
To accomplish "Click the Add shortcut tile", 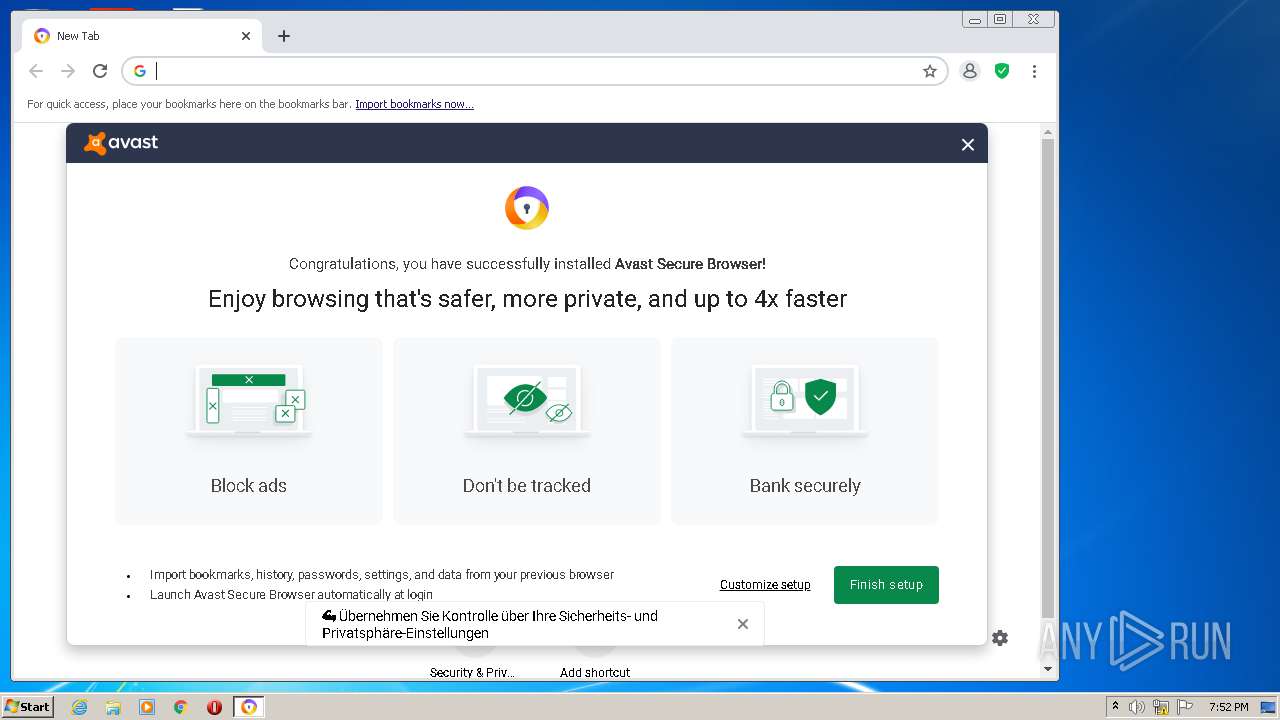I will tap(595, 672).
